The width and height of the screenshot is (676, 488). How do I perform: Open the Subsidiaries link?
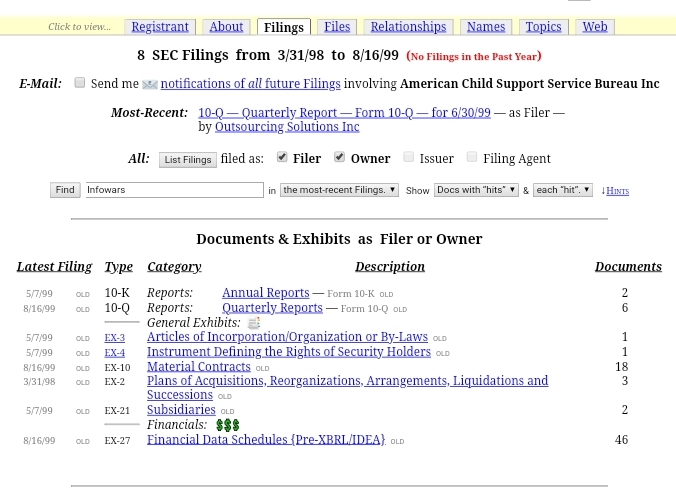pos(181,410)
